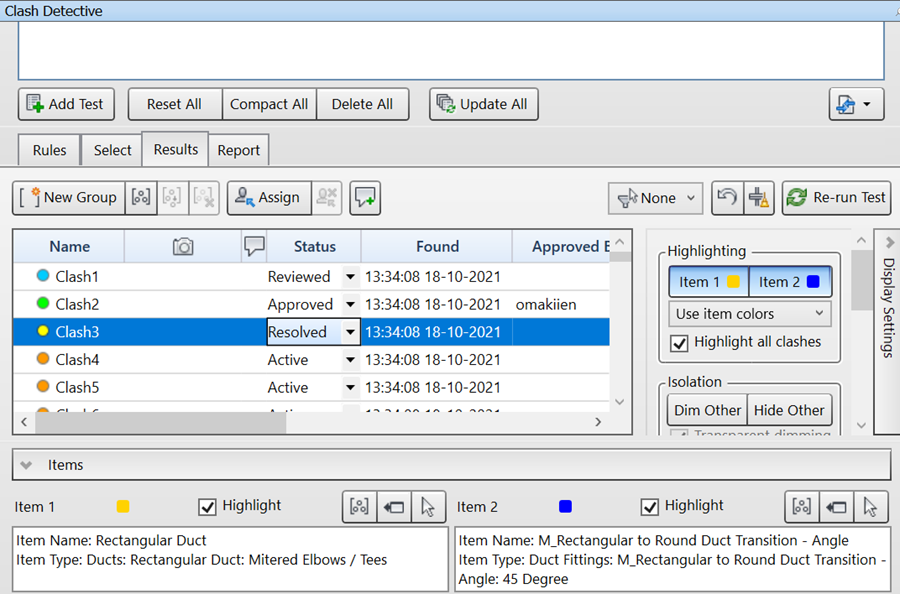Open Clash5 status dropdown
900x594 pixels.
tap(350, 387)
